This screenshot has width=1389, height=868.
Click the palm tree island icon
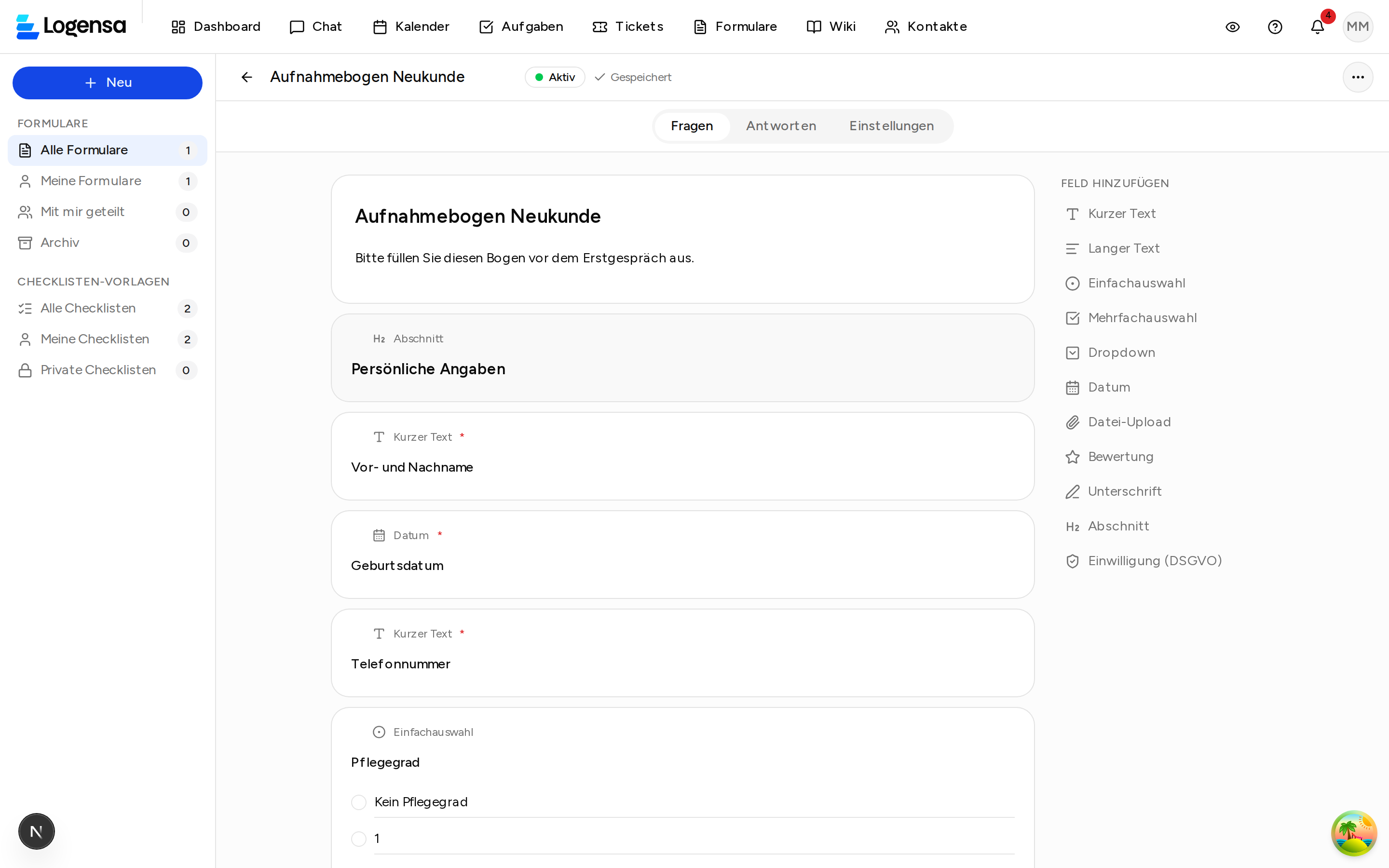[x=1353, y=832]
